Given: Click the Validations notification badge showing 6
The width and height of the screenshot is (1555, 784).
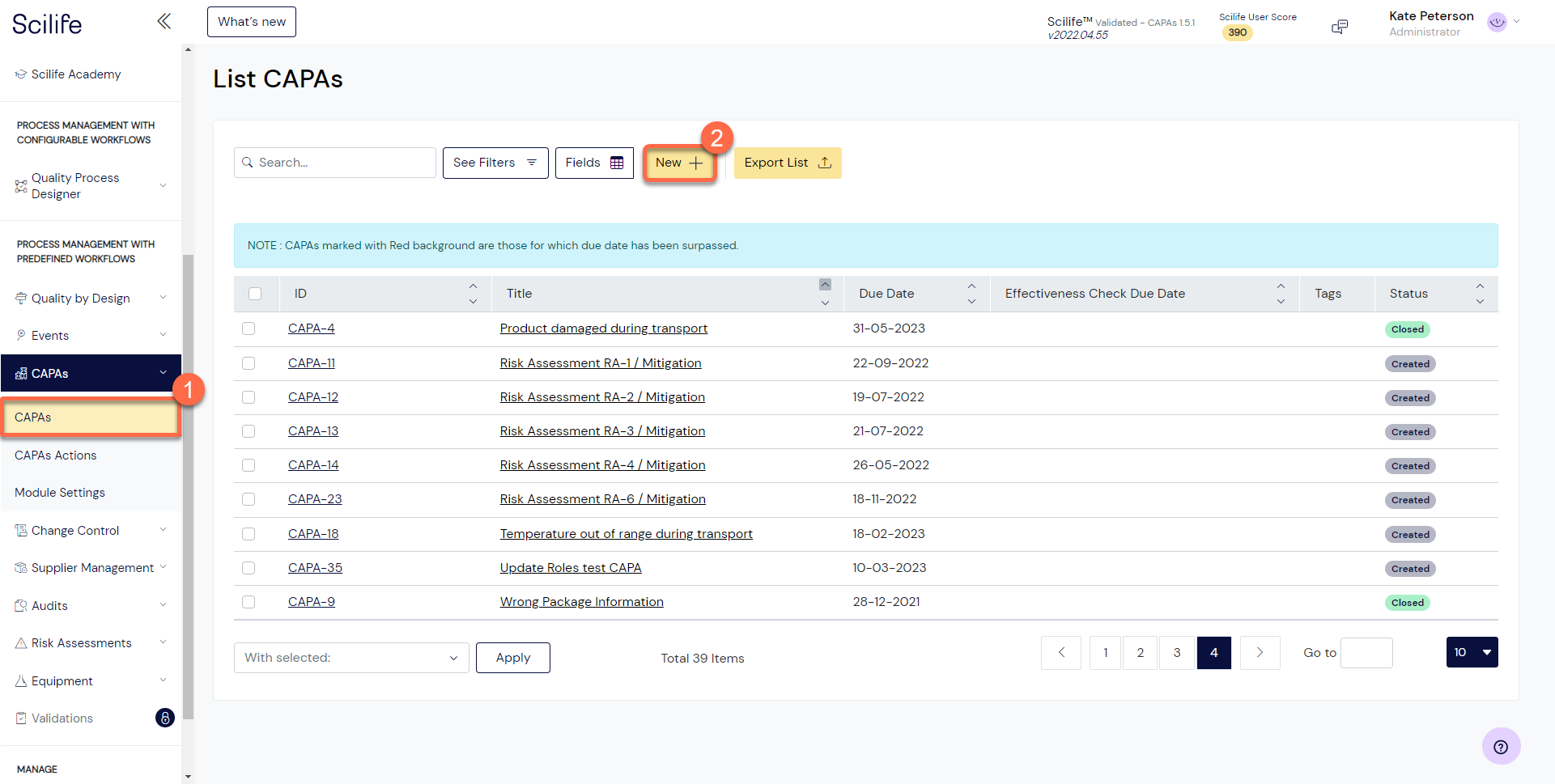Looking at the screenshot, I should [164, 718].
